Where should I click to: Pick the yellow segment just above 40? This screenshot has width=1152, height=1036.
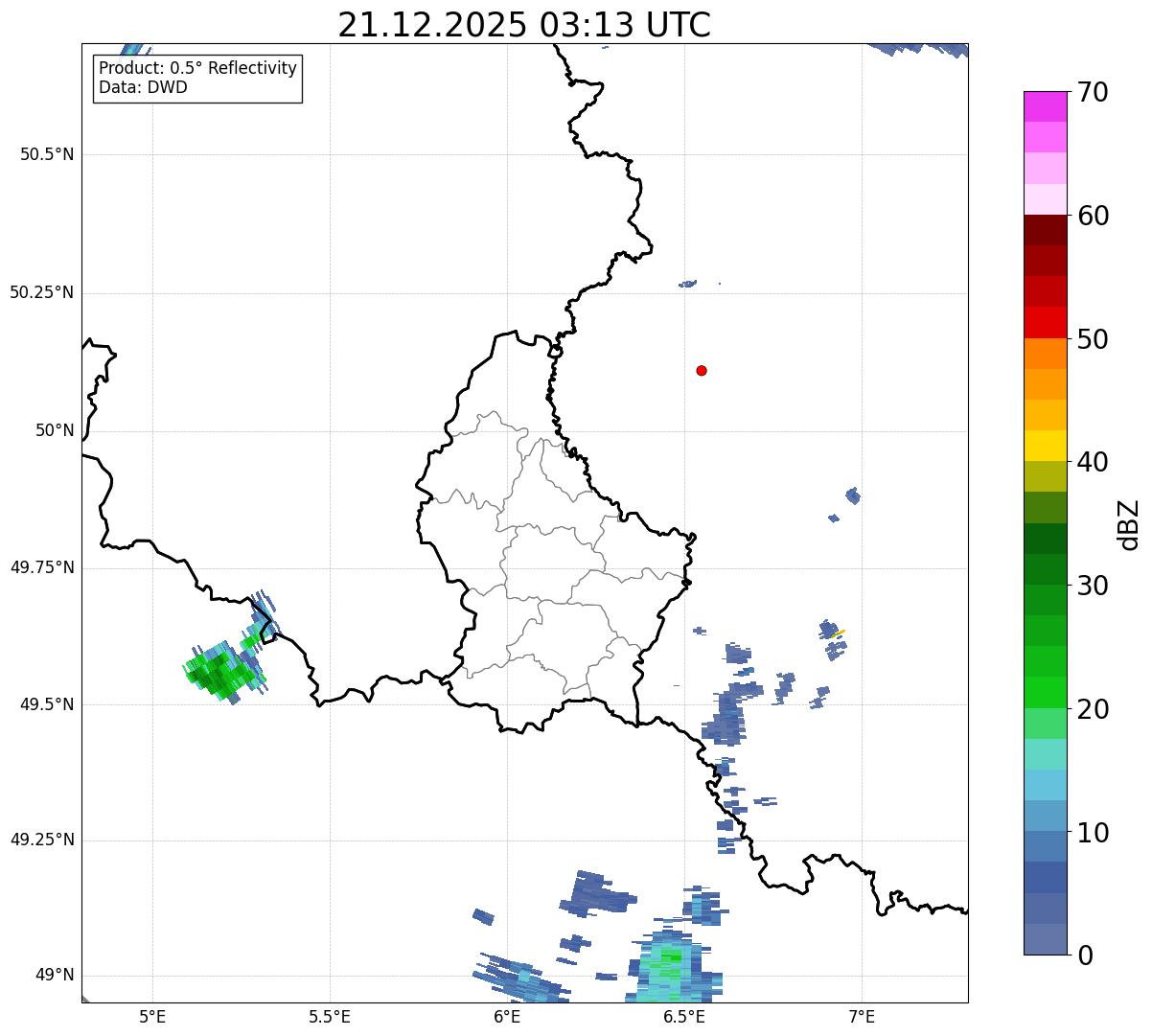tap(1045, 446)
